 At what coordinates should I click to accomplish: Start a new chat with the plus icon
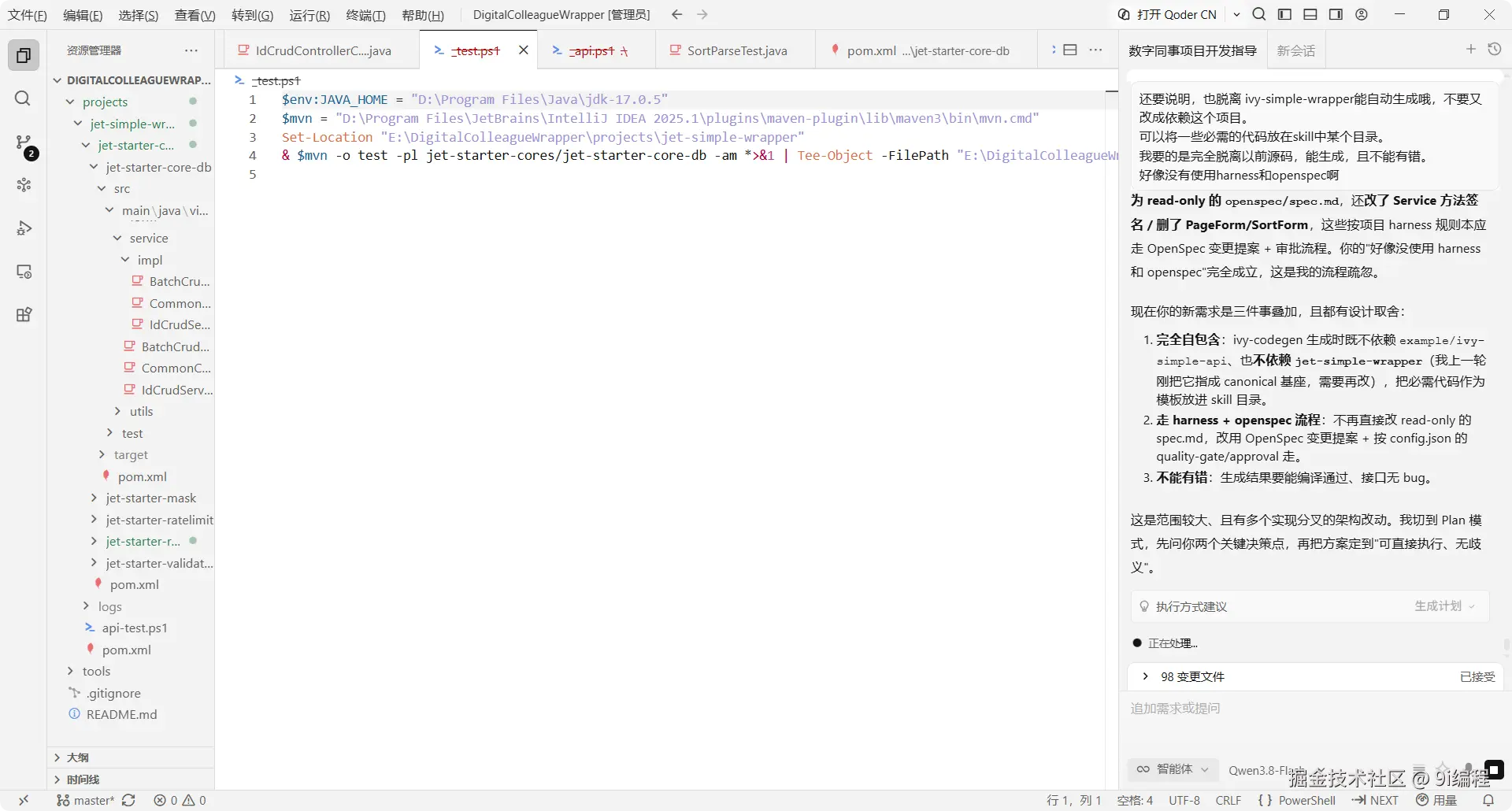click(x=1470, y=50)
